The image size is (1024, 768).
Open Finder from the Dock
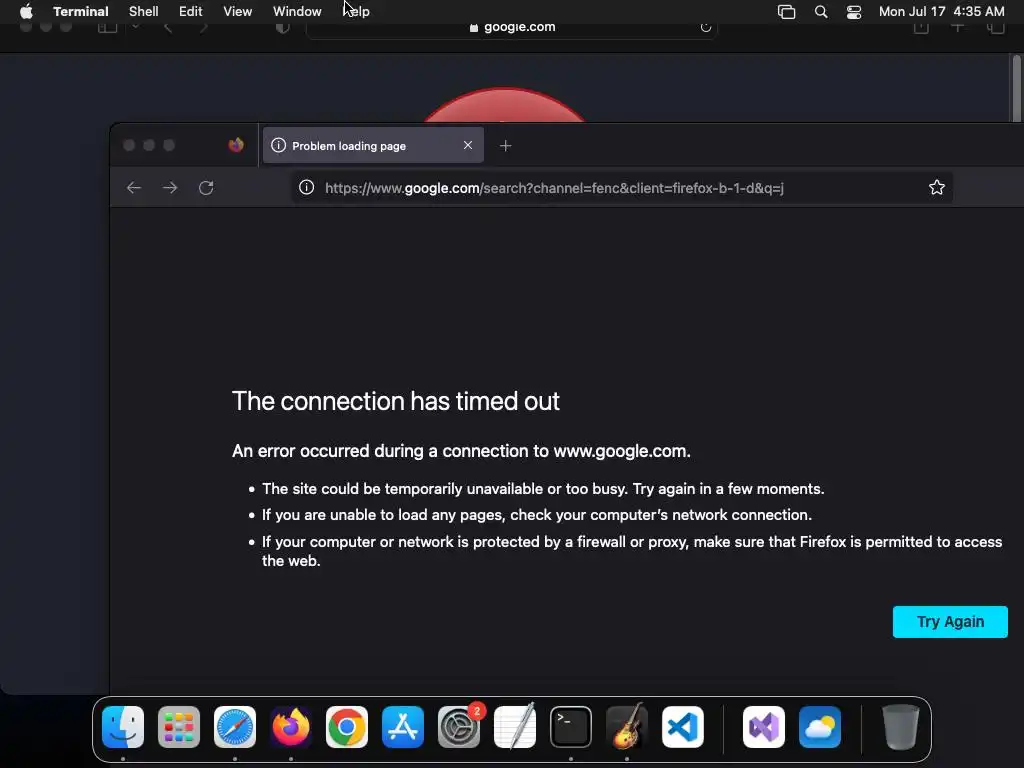click(x=123, y=727)
